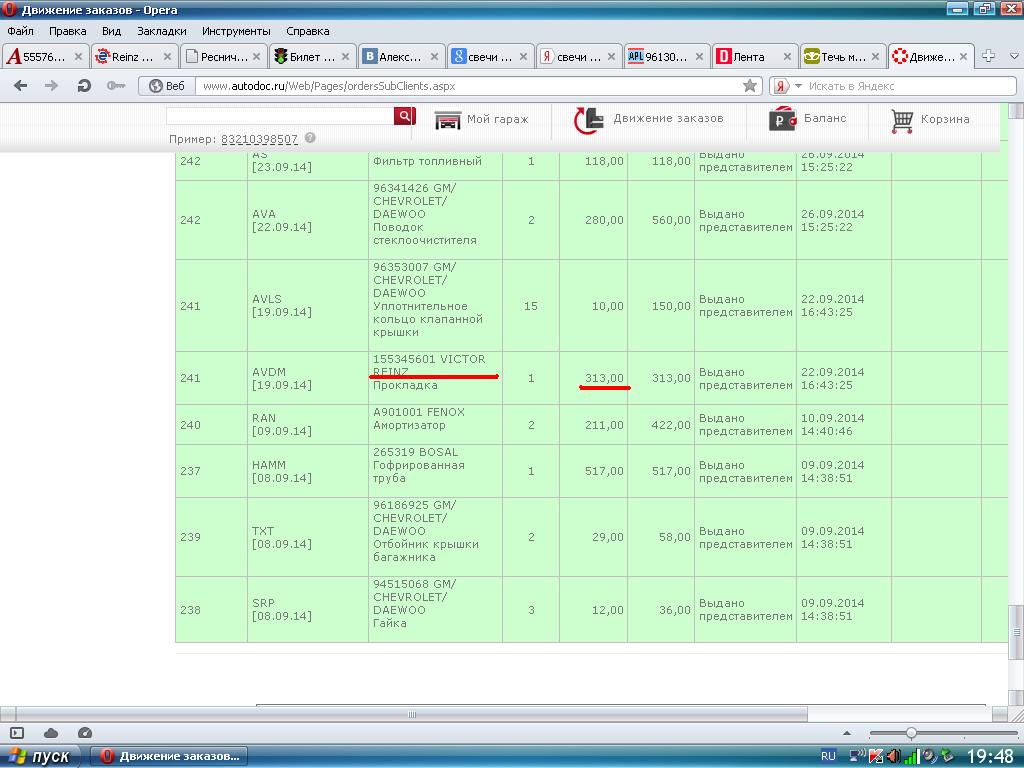The height and width of the screenshot is (768, 1024).
Task: Reload the page in Opera
Action: tap(84, 86)
